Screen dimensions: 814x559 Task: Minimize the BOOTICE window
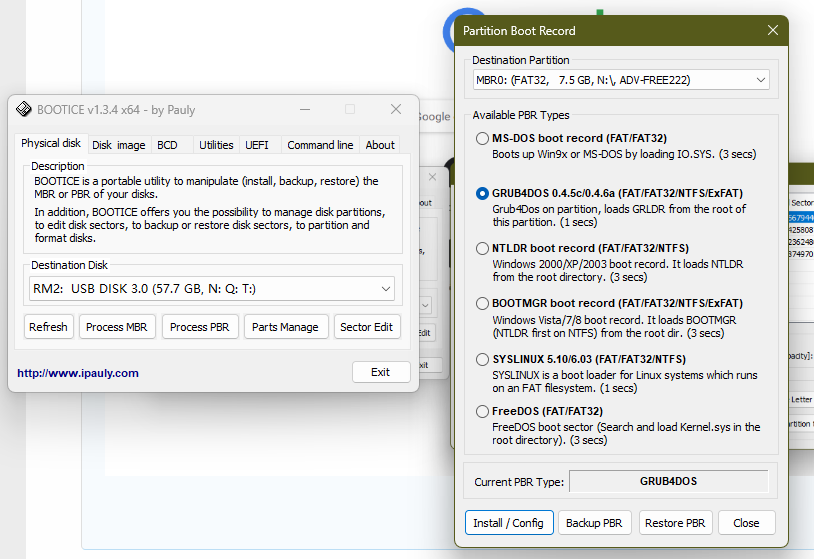304,109
